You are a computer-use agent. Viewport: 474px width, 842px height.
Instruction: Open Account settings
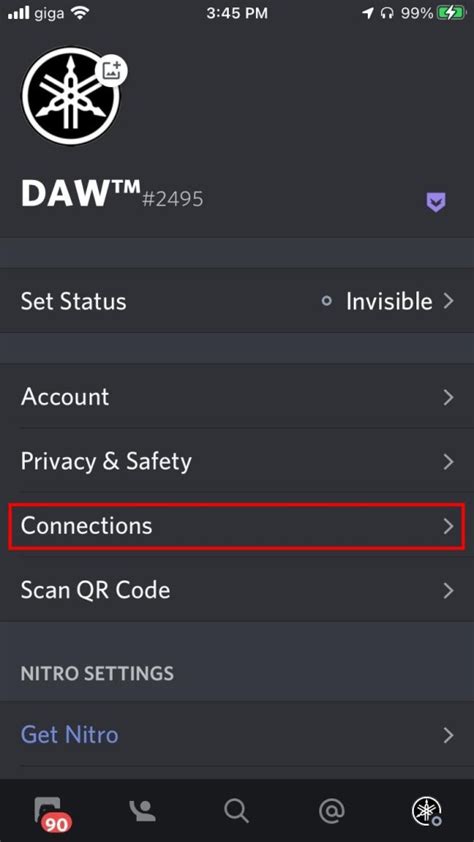coord(237,397)
